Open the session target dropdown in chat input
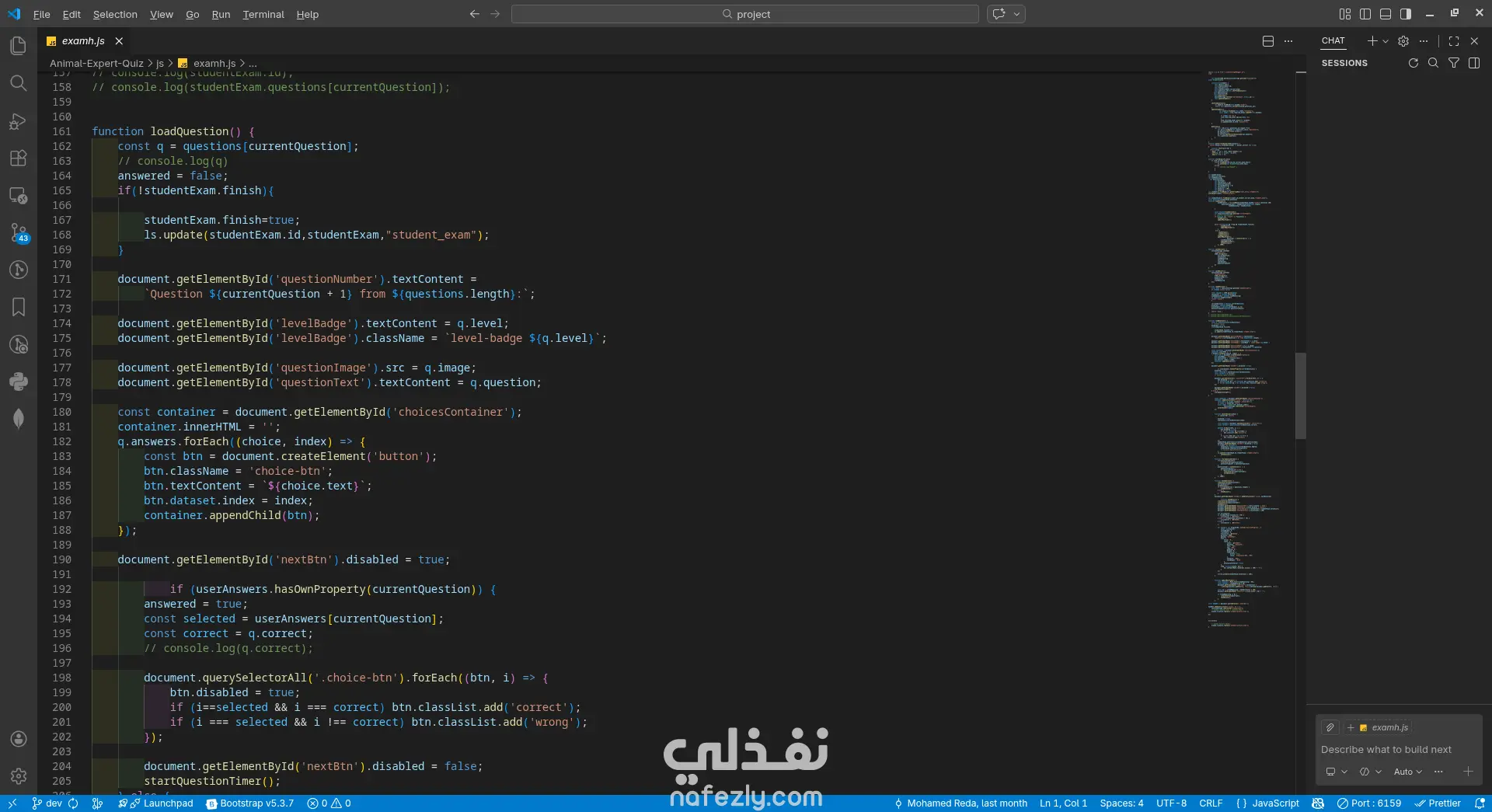 click(x=1337, y=772)
